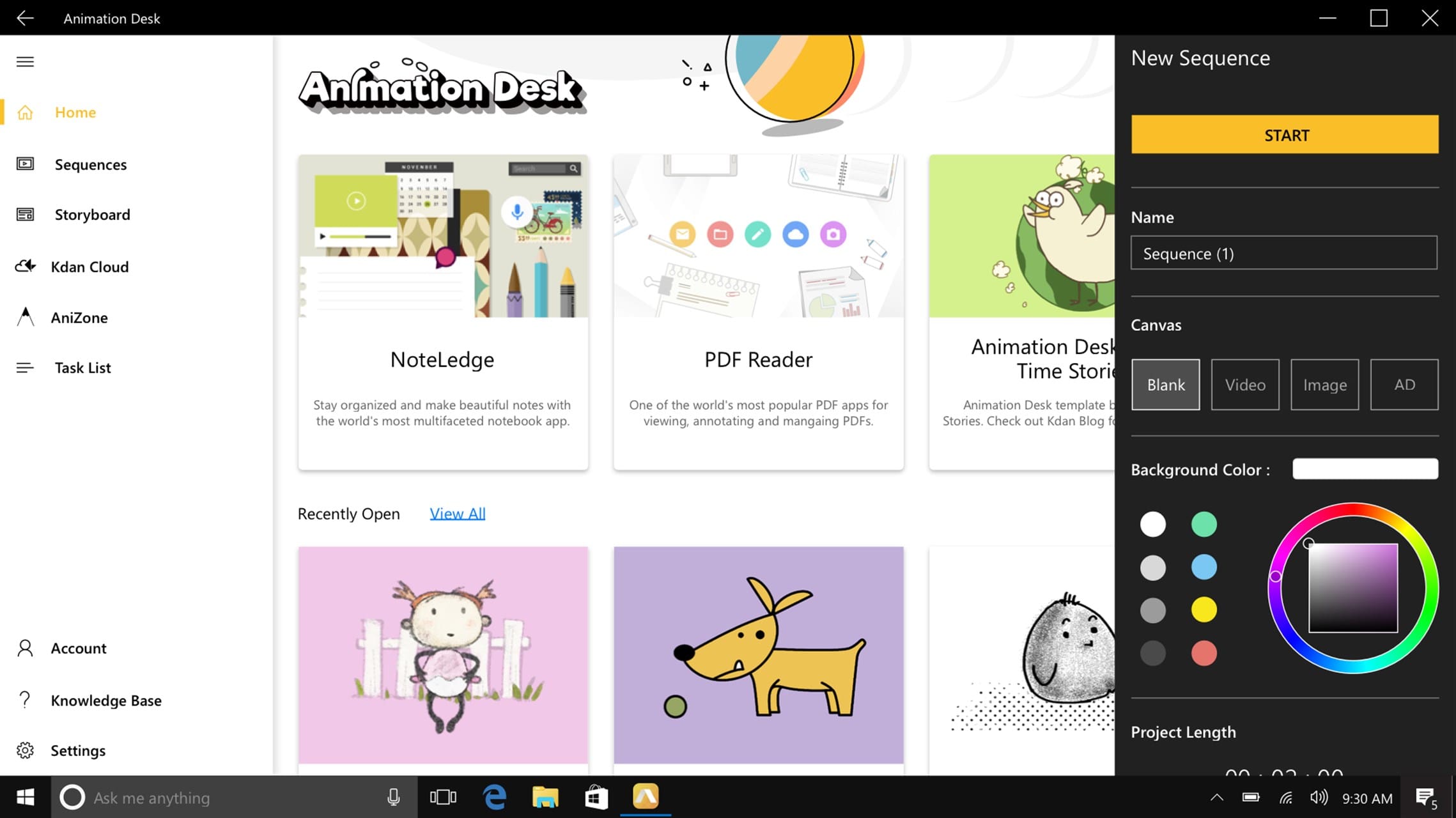Viewport: 1456px width, 818px height.
Task: Click the back arrow in the title bar
Action: [x=25, y=17]
